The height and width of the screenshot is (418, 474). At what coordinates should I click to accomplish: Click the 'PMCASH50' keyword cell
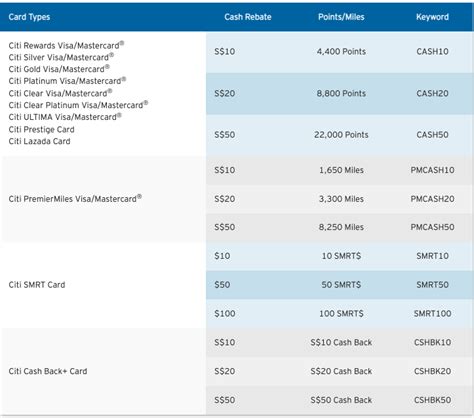pos(432,227)
